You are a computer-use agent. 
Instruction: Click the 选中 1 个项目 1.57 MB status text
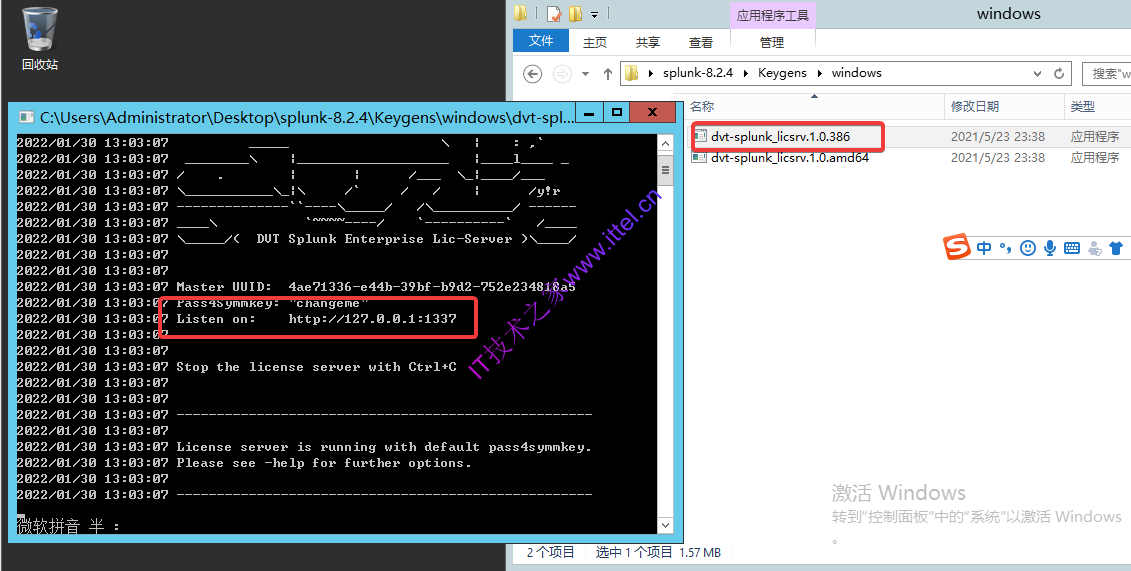658,552
